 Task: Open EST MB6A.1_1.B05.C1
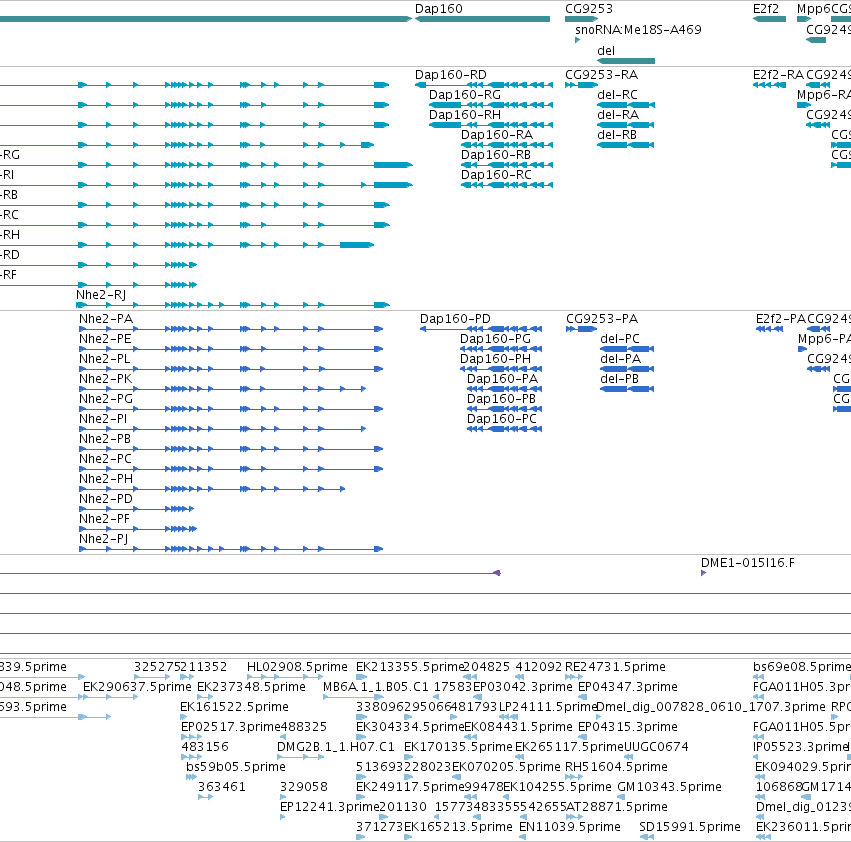click(376, 687)
